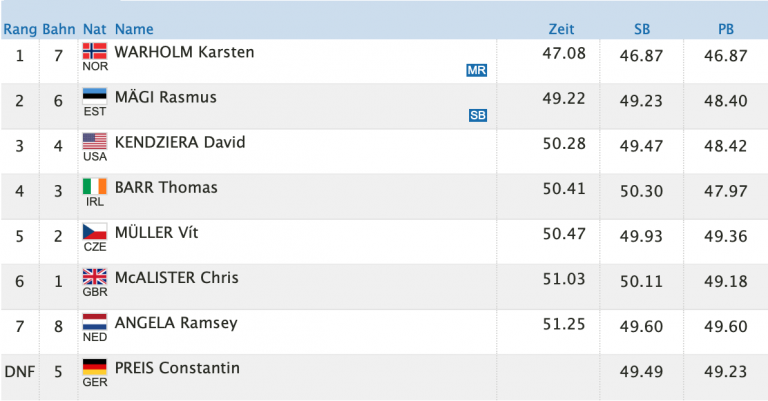Screen dimensions: 768x401
Task: Select BARR Thomas athlete name
Action: point(166,188)
